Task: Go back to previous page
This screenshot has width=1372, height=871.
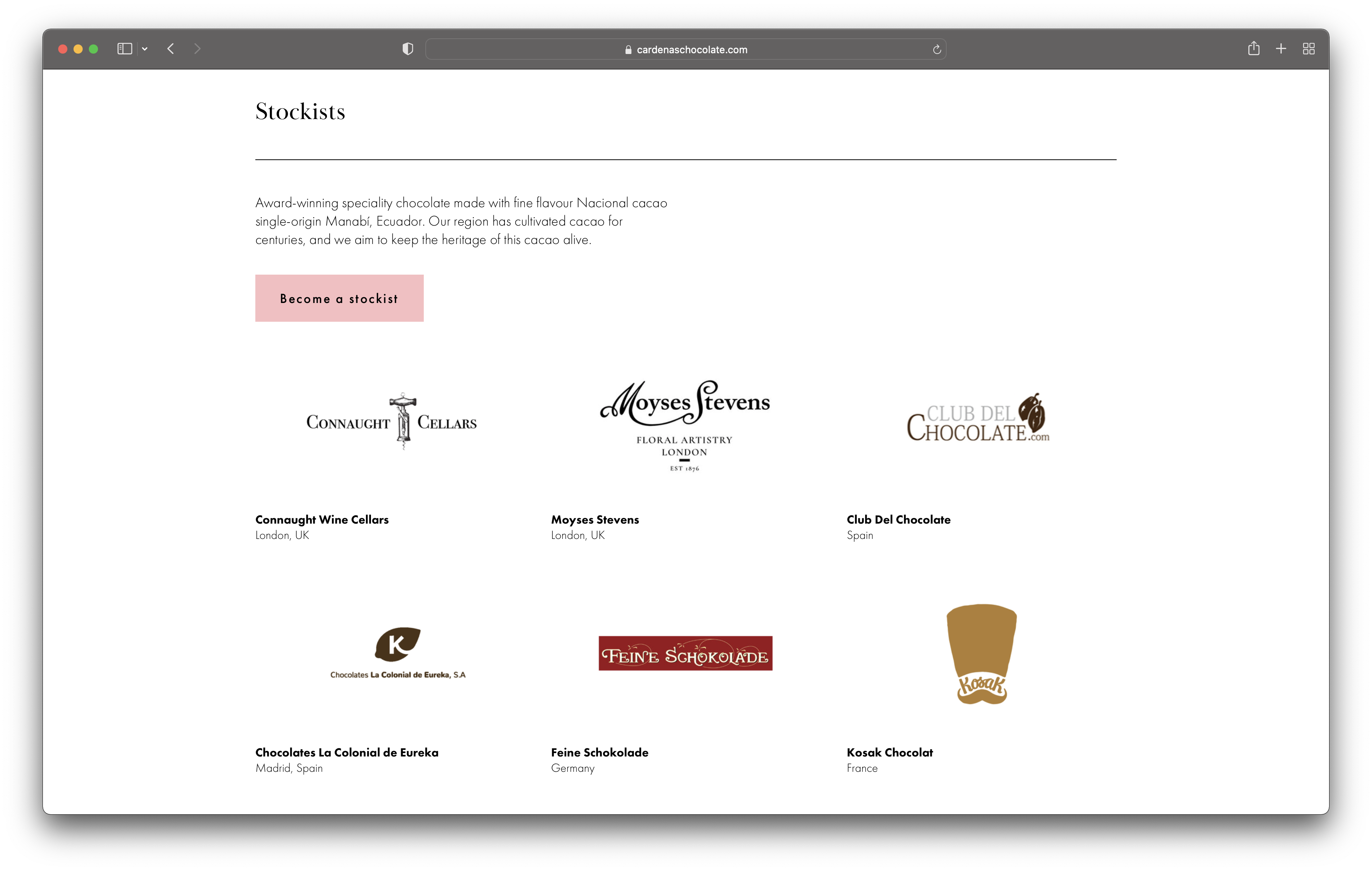Action: tap(170, 49)
